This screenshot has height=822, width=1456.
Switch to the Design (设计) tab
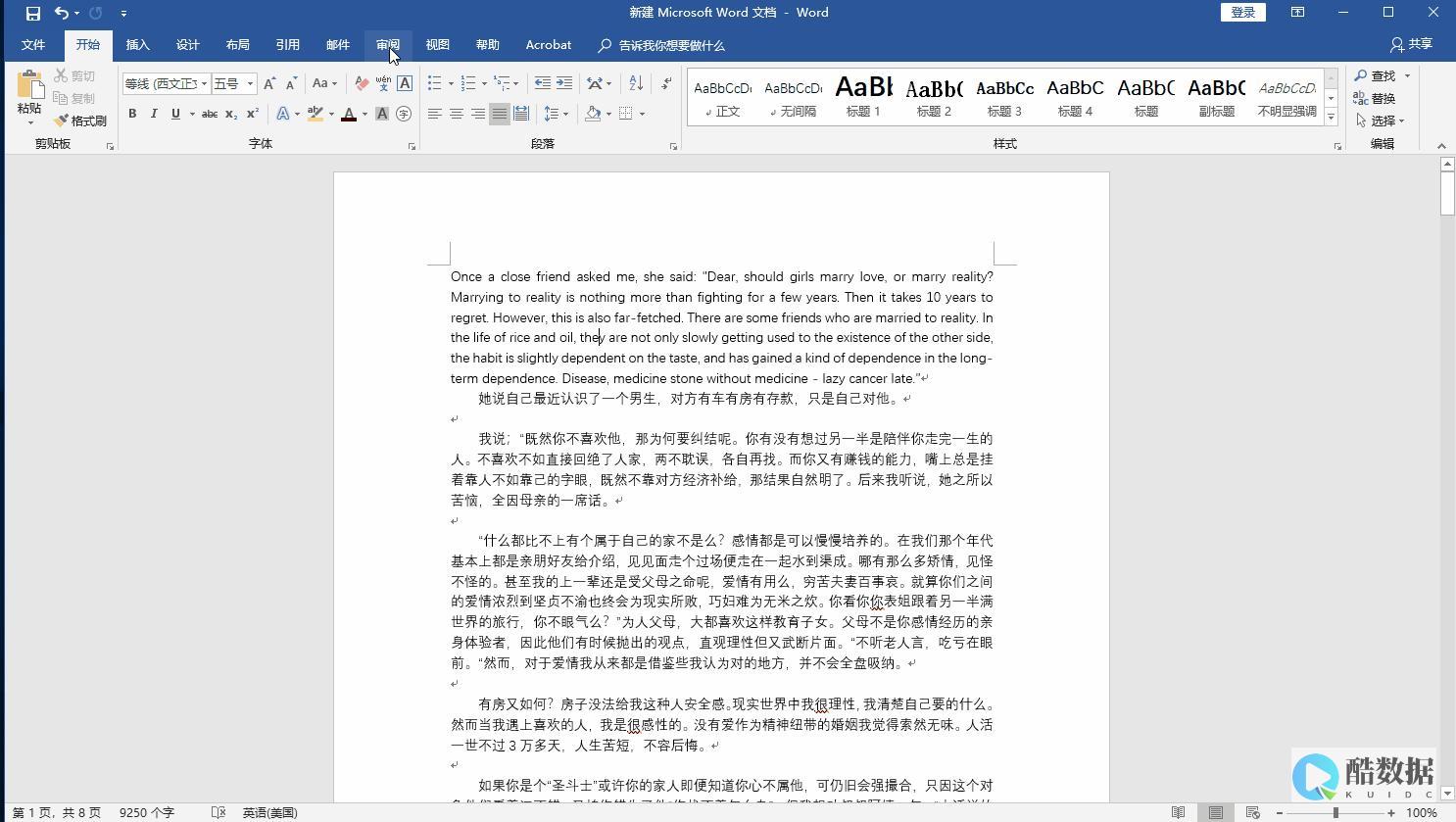coord(188,45)
